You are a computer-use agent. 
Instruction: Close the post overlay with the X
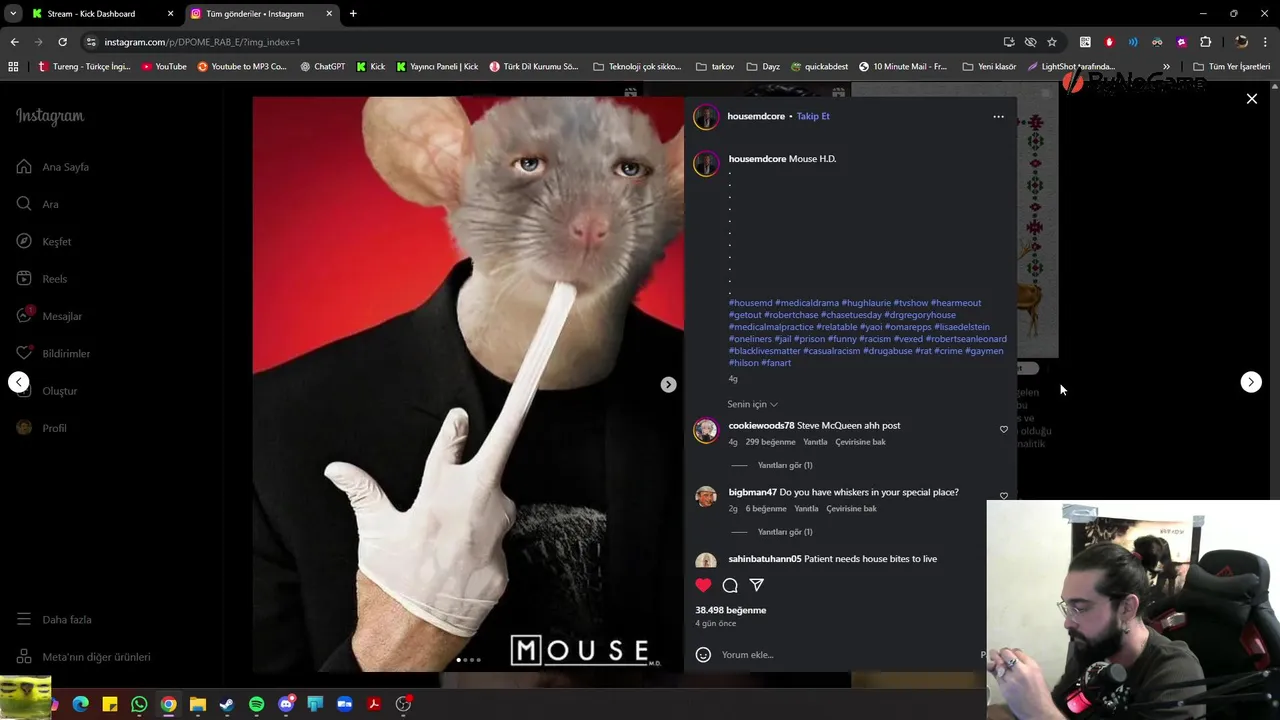click(1251, 99)
